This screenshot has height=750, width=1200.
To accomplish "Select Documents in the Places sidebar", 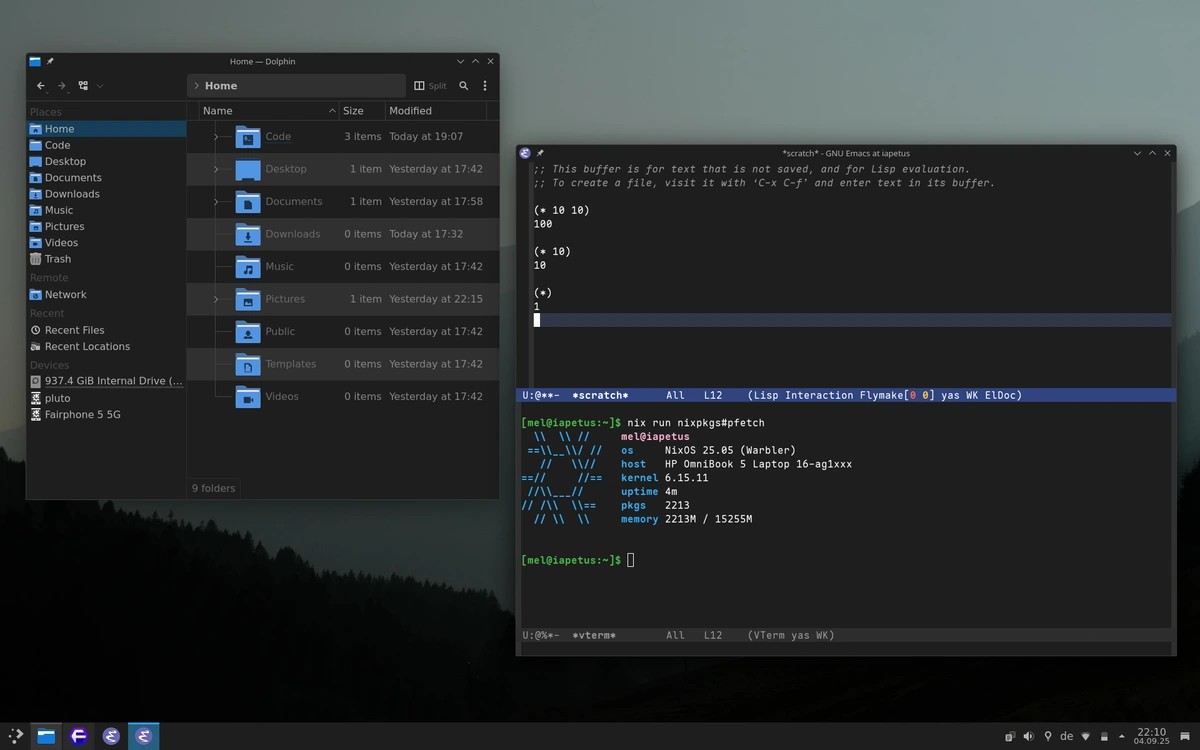I will (73, 178).
